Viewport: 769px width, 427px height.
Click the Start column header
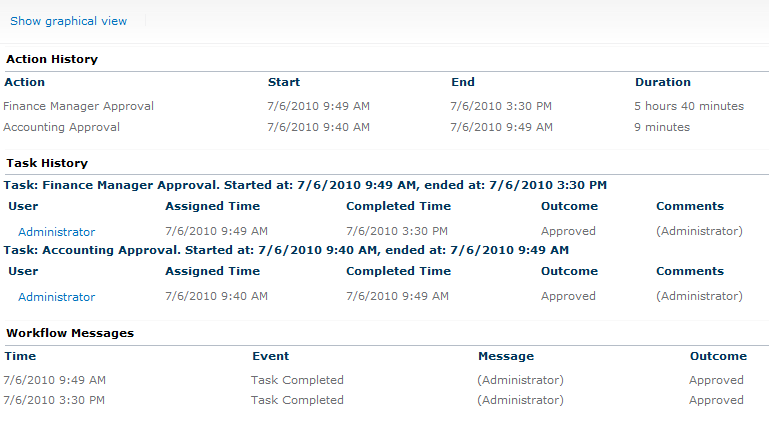(x=284, y=82)
